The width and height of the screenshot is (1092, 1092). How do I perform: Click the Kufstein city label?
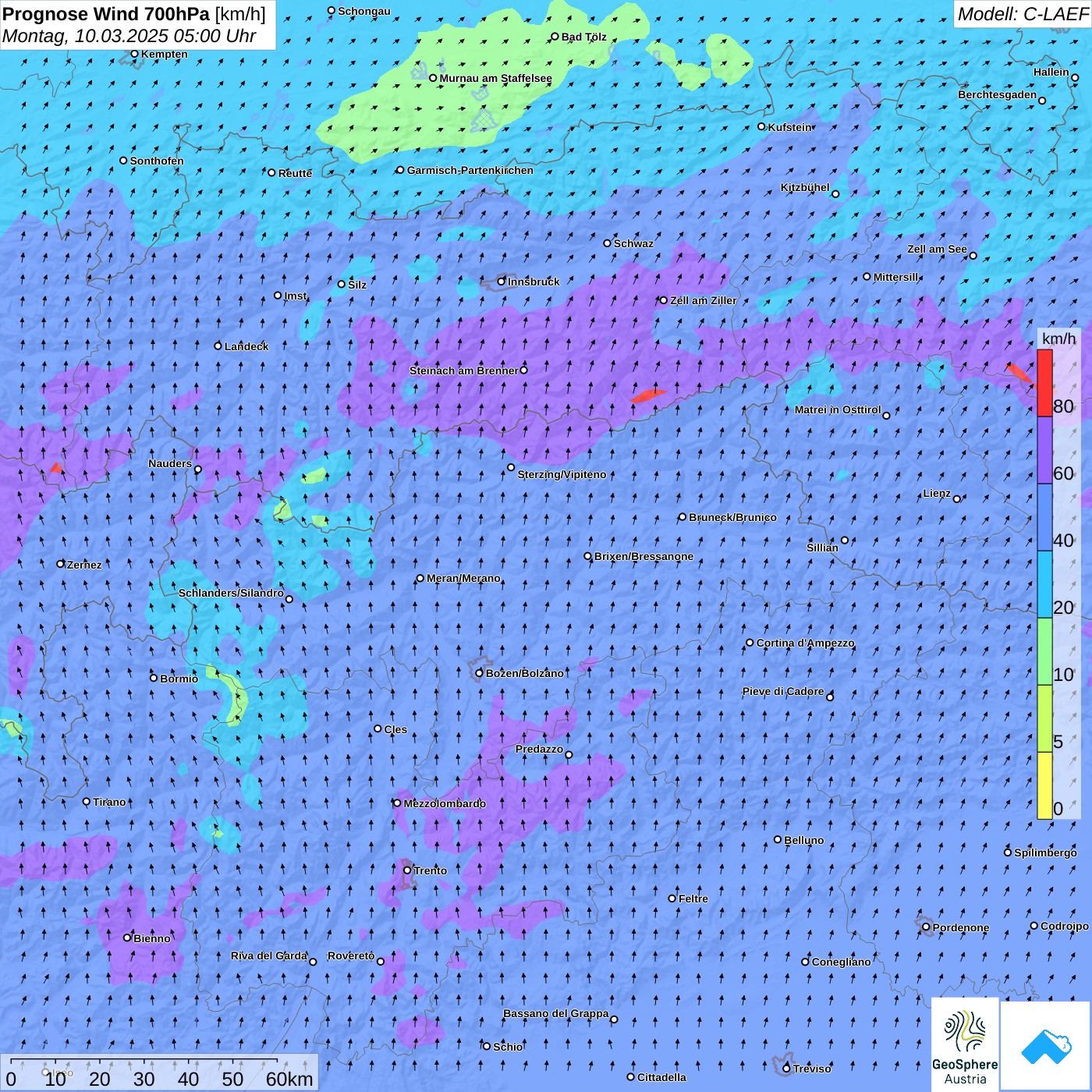tap(790, 127)
